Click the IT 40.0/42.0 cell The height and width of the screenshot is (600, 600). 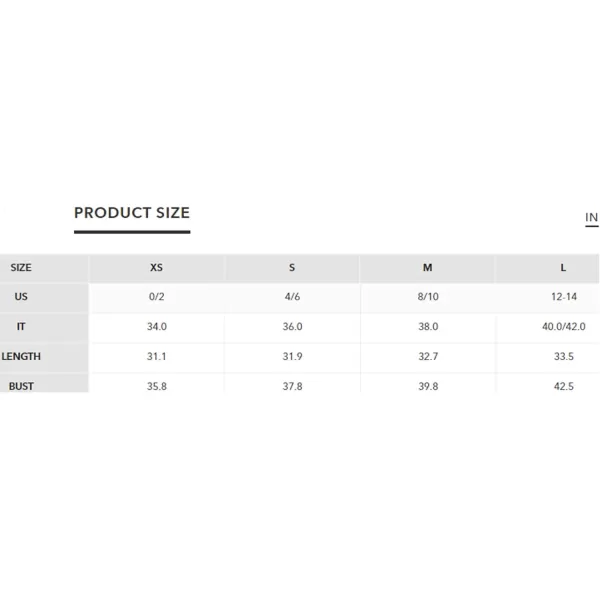click(x=564, y=326)
